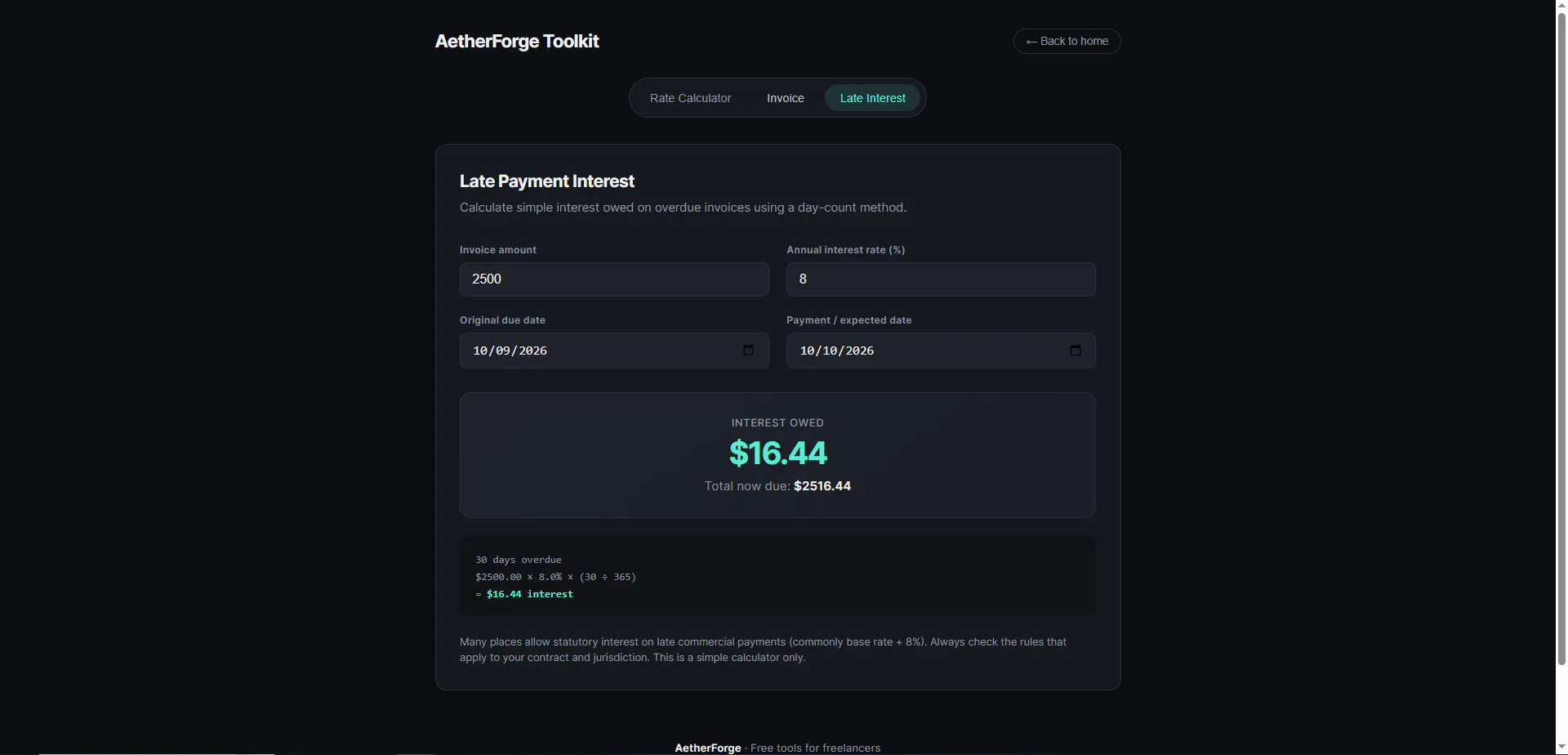
Task: Click the '= $16.44 interest' result line
Action: point(524,594)
